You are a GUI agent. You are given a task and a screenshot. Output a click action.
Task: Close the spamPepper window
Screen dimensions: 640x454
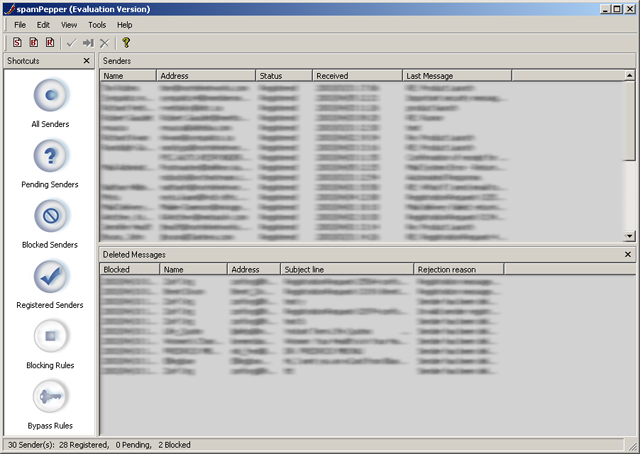[x=630, y=9]
